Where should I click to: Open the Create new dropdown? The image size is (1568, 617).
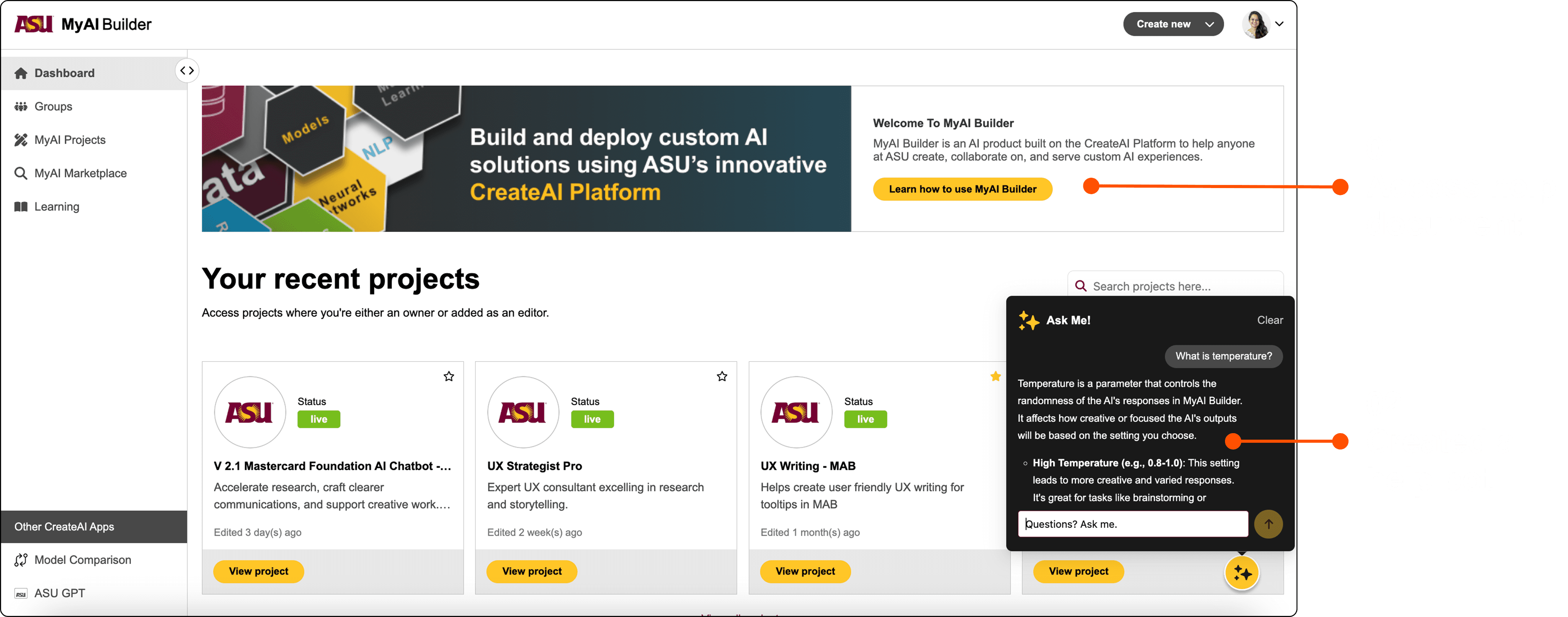1173,25
